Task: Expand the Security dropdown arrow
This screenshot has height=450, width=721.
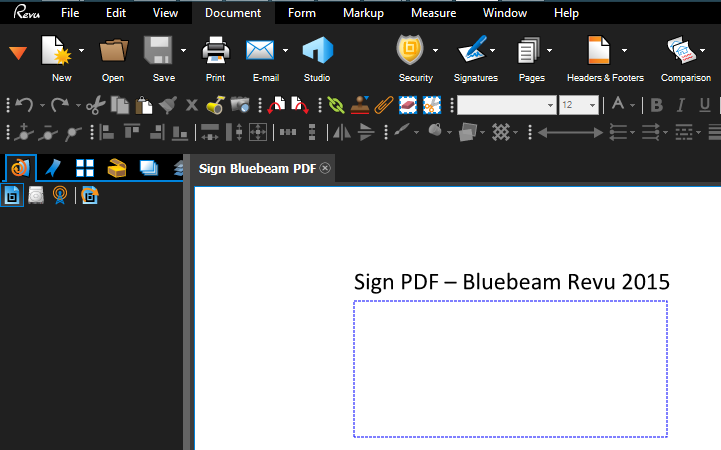Action: 435,50
